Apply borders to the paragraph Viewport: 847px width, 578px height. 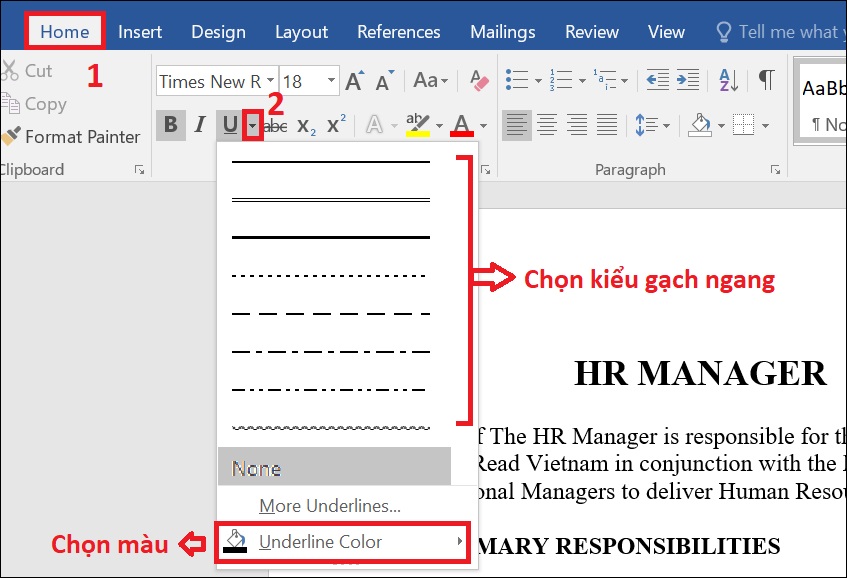(744, 125)
